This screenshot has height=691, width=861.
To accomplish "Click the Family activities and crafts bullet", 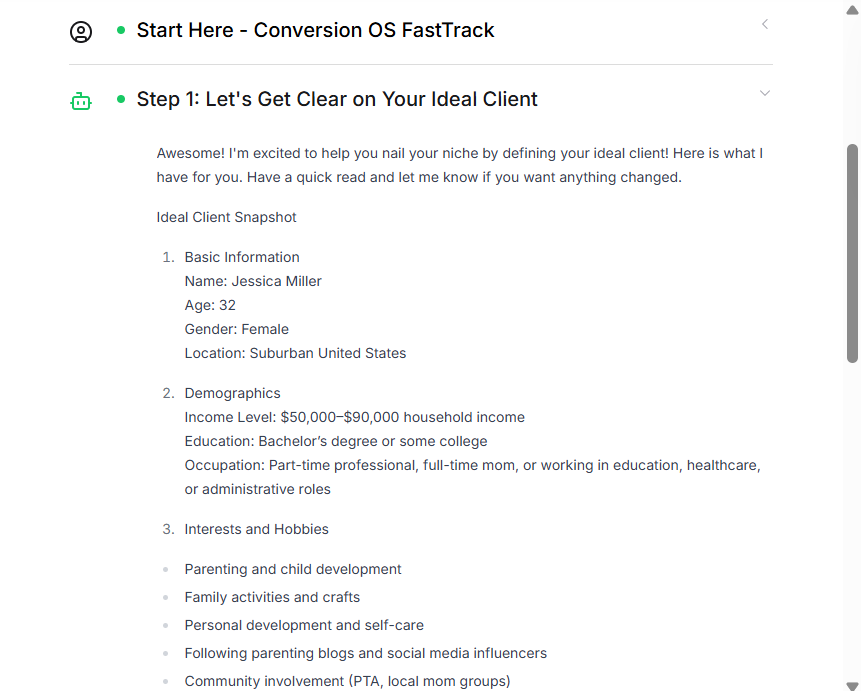I will tap(272, 597).
